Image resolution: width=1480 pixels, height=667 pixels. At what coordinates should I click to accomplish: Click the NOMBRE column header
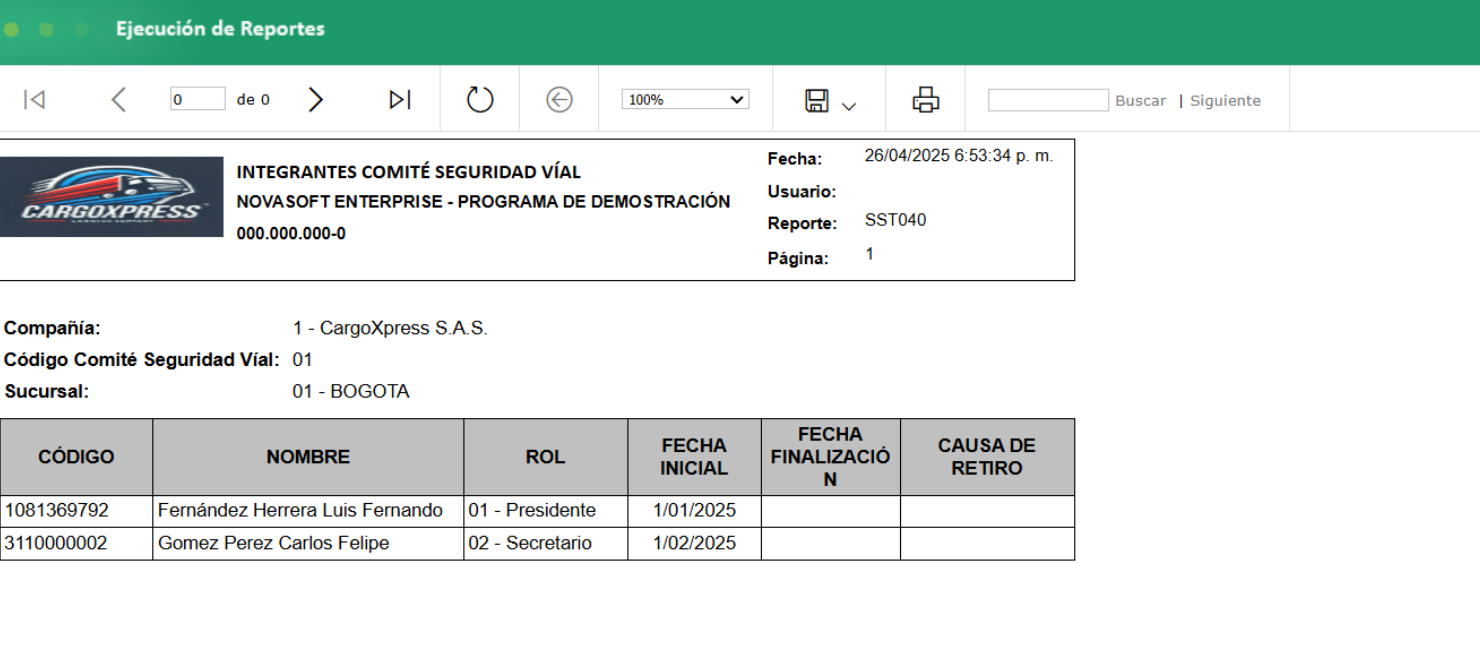(307, 456)
